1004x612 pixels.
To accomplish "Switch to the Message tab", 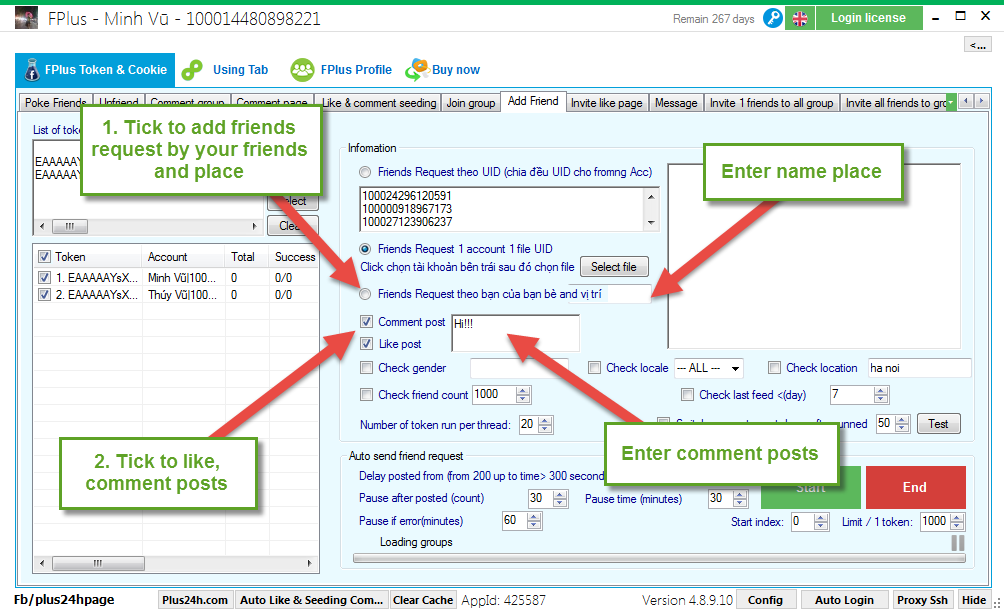I will [x=676, y=103].
